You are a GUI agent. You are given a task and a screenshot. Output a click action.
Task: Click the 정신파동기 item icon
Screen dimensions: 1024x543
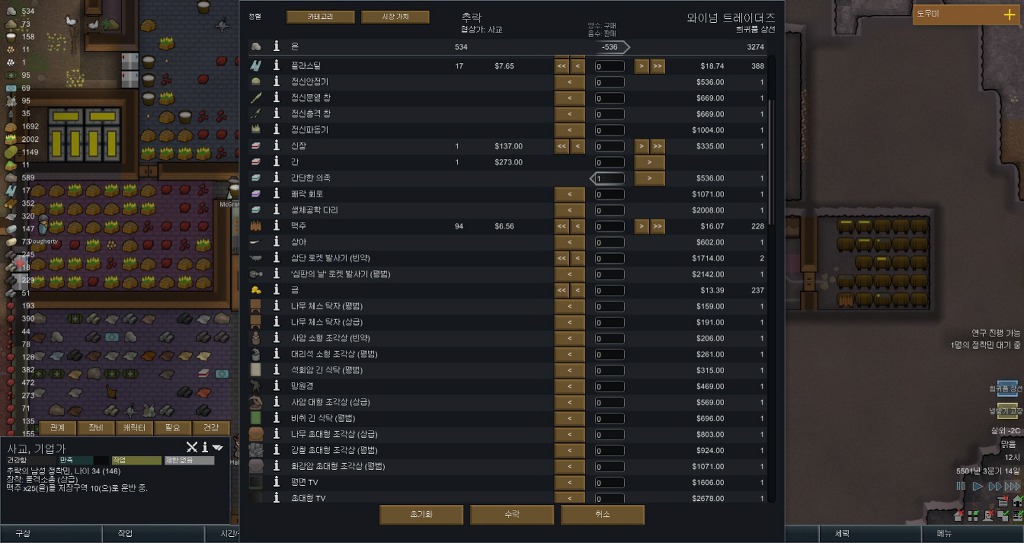click(256, 130)
